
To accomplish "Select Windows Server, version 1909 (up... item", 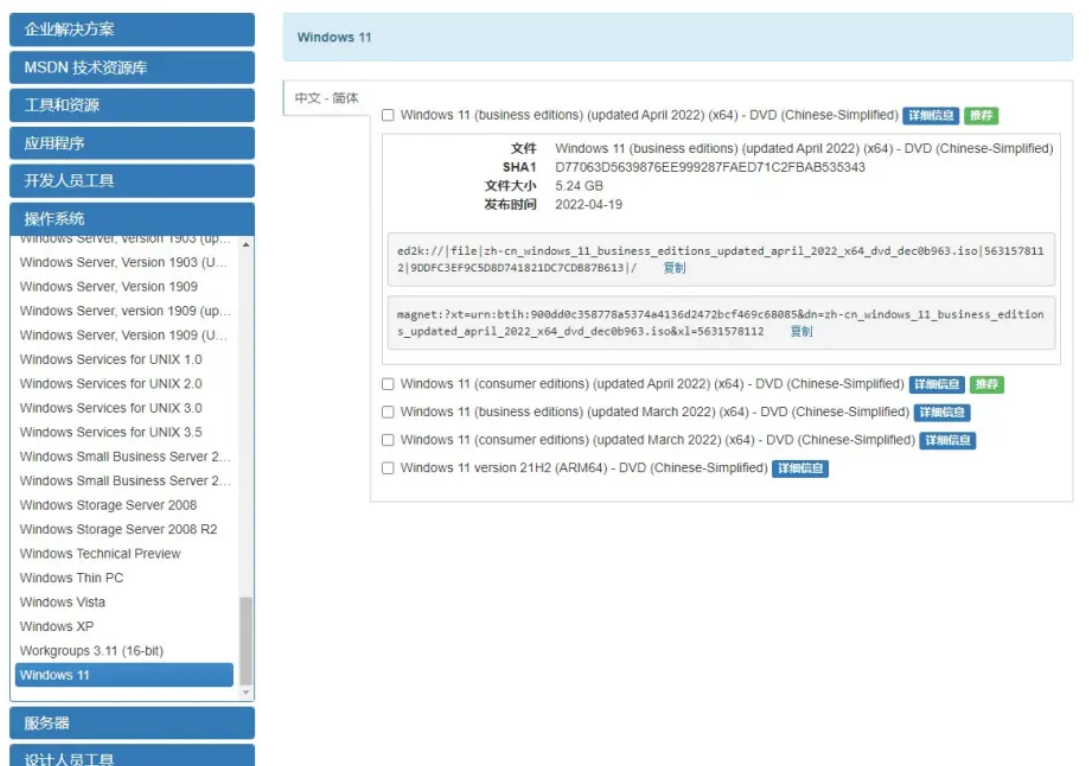I will point(124,310).
